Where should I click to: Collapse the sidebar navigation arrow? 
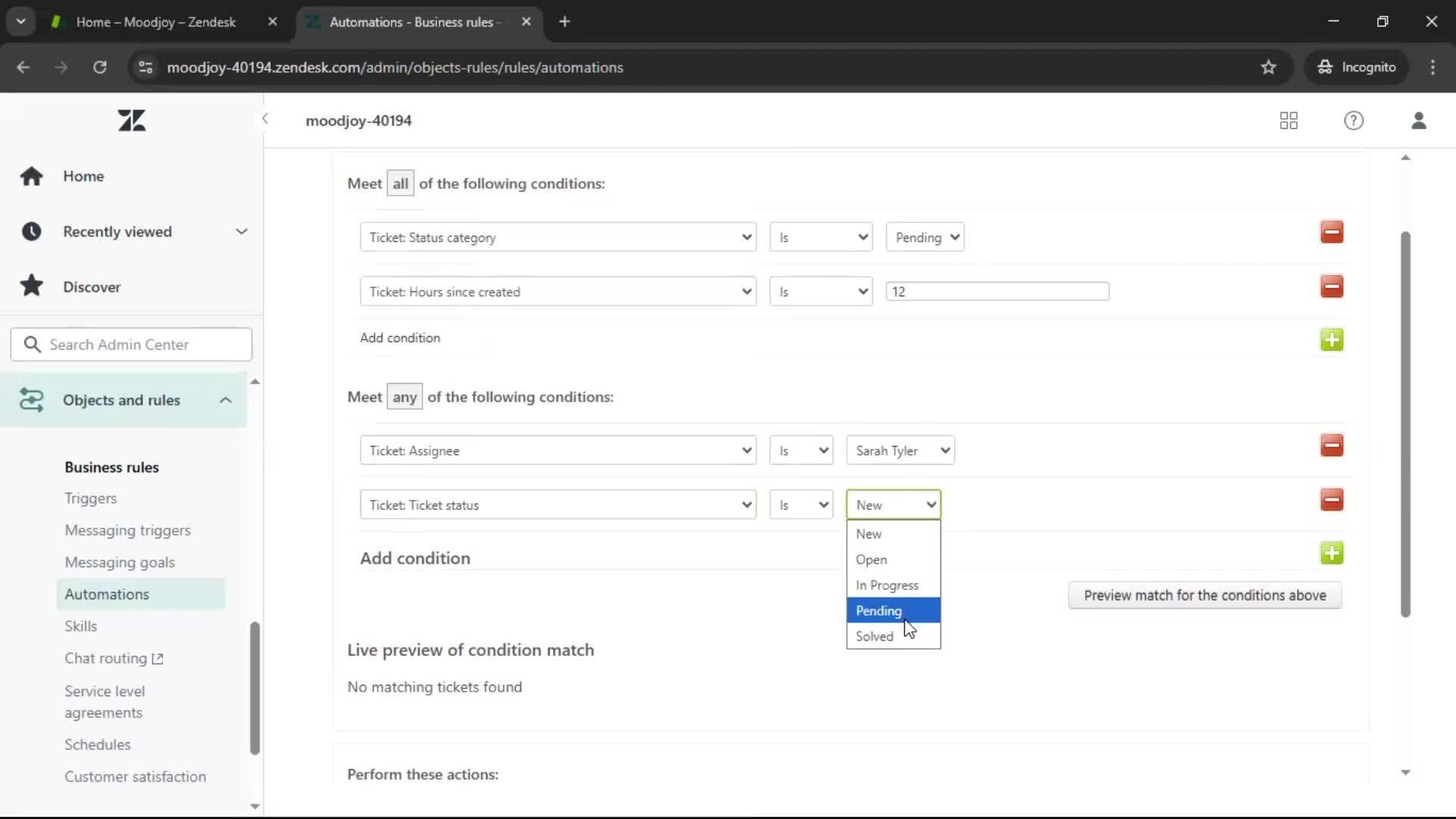point(265,119)
